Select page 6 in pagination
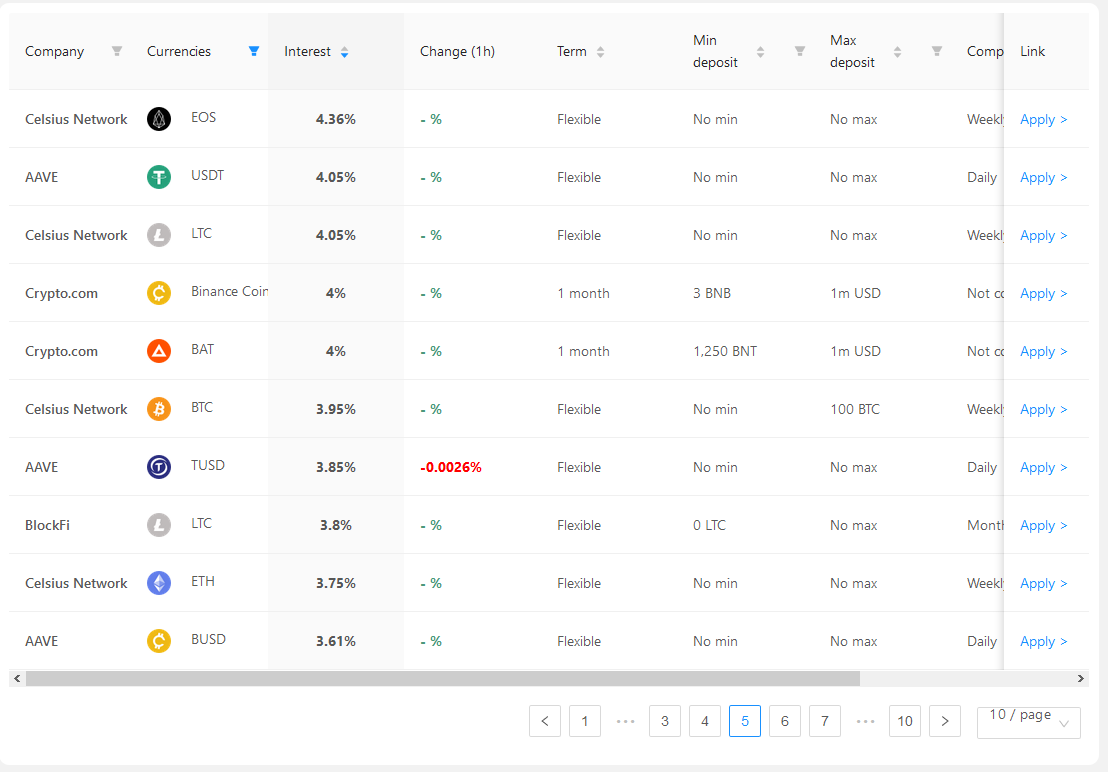The image size is (1108, 772). coord(784,721)
